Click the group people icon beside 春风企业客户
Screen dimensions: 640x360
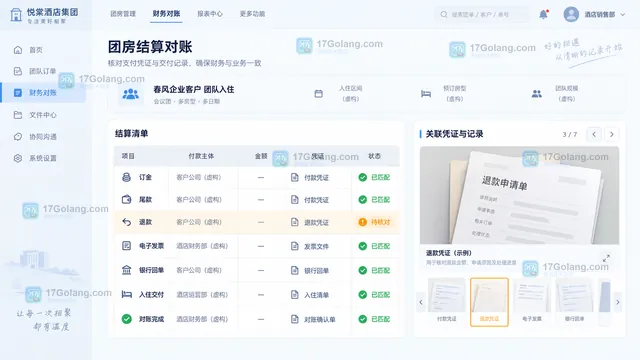pos(131,94)
